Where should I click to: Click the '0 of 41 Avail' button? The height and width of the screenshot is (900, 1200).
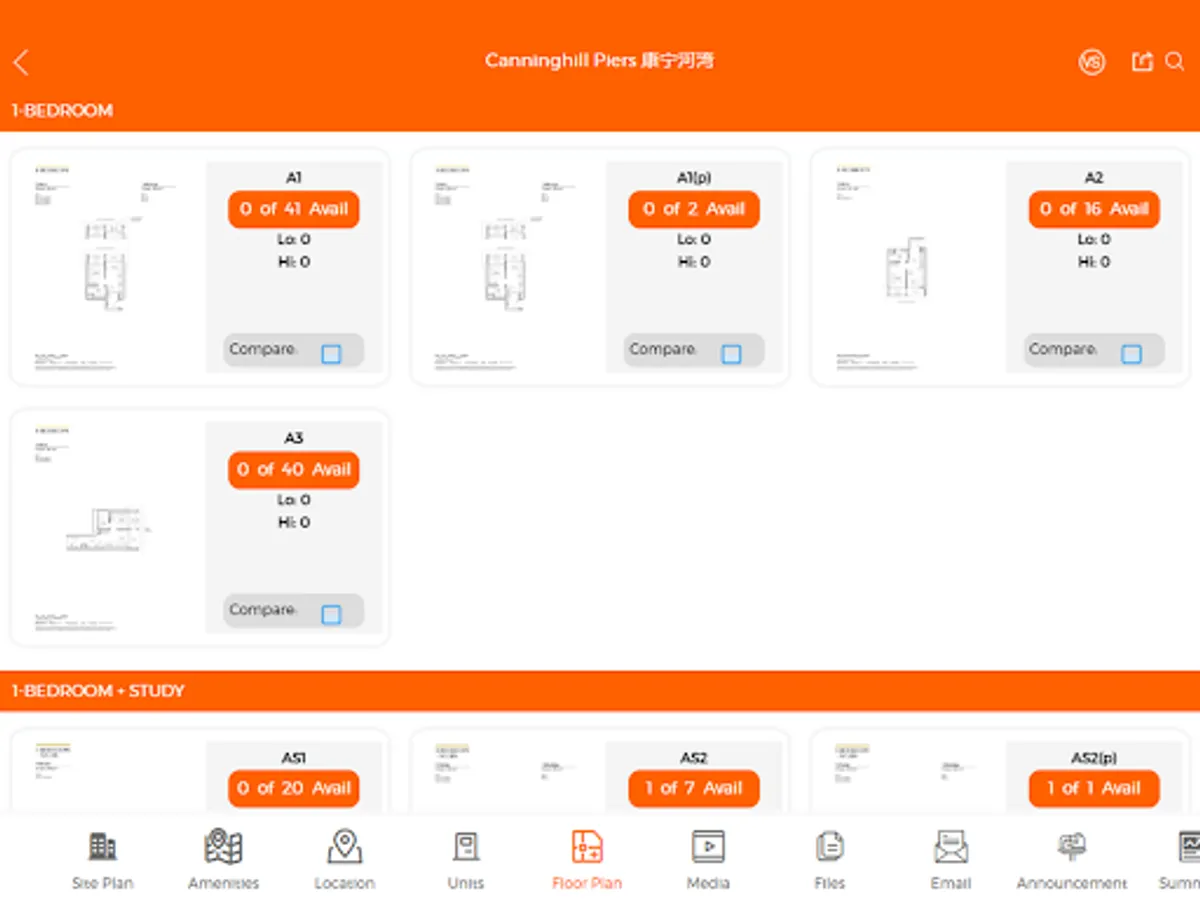(294, 209)
